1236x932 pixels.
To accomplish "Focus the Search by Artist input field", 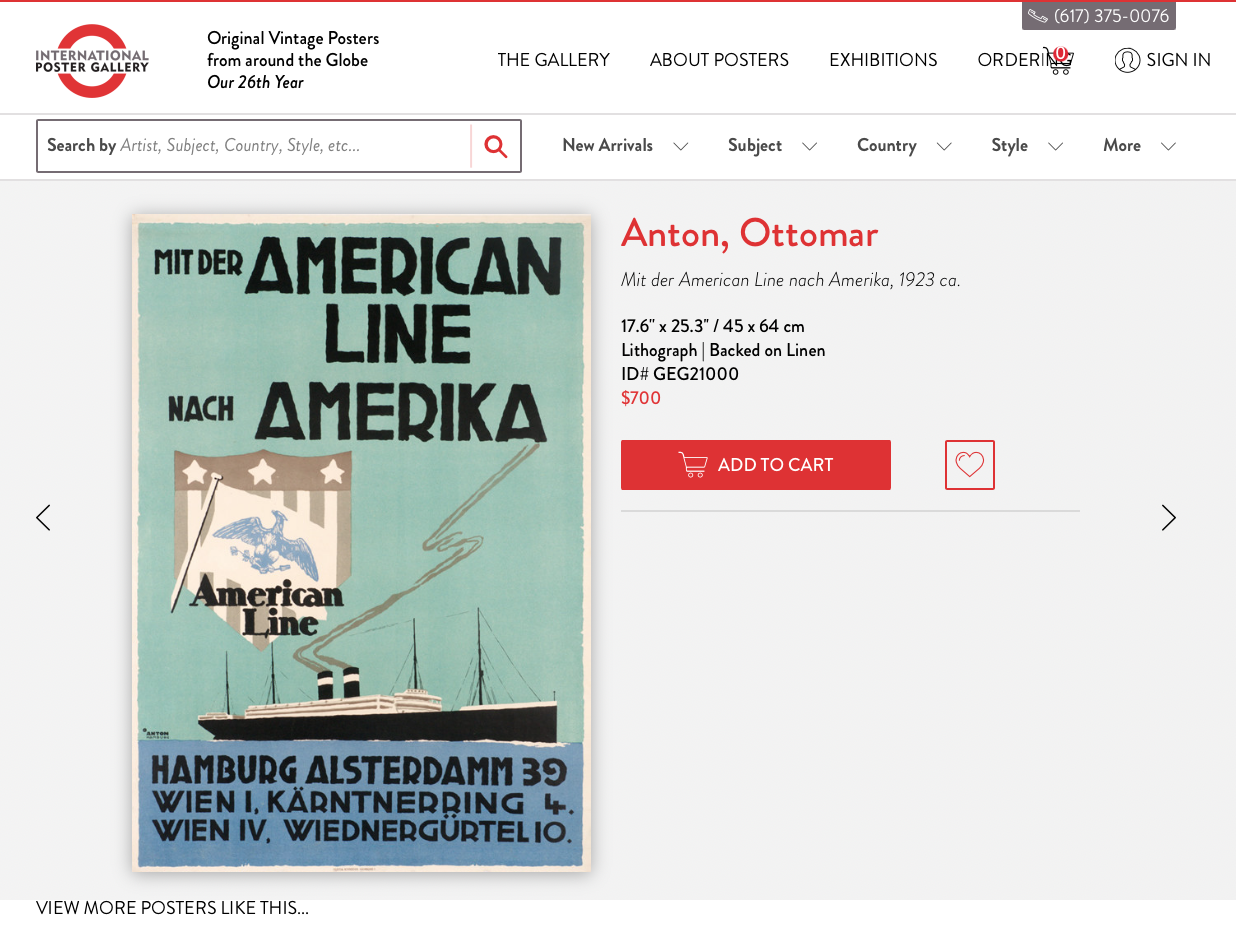I will [254, 146].
